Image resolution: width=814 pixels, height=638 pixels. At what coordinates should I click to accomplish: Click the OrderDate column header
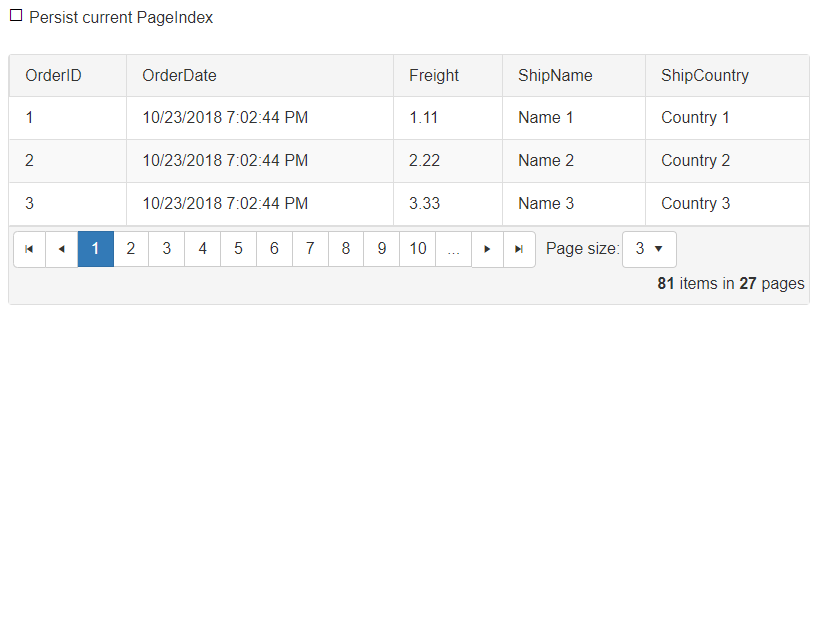[260, 76]
